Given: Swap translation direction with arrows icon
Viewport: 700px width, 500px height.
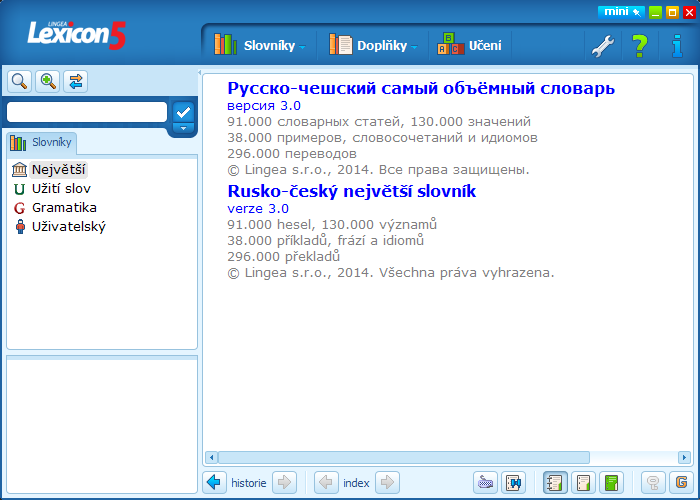Looking at the screenshot, I should click(76, 81).
